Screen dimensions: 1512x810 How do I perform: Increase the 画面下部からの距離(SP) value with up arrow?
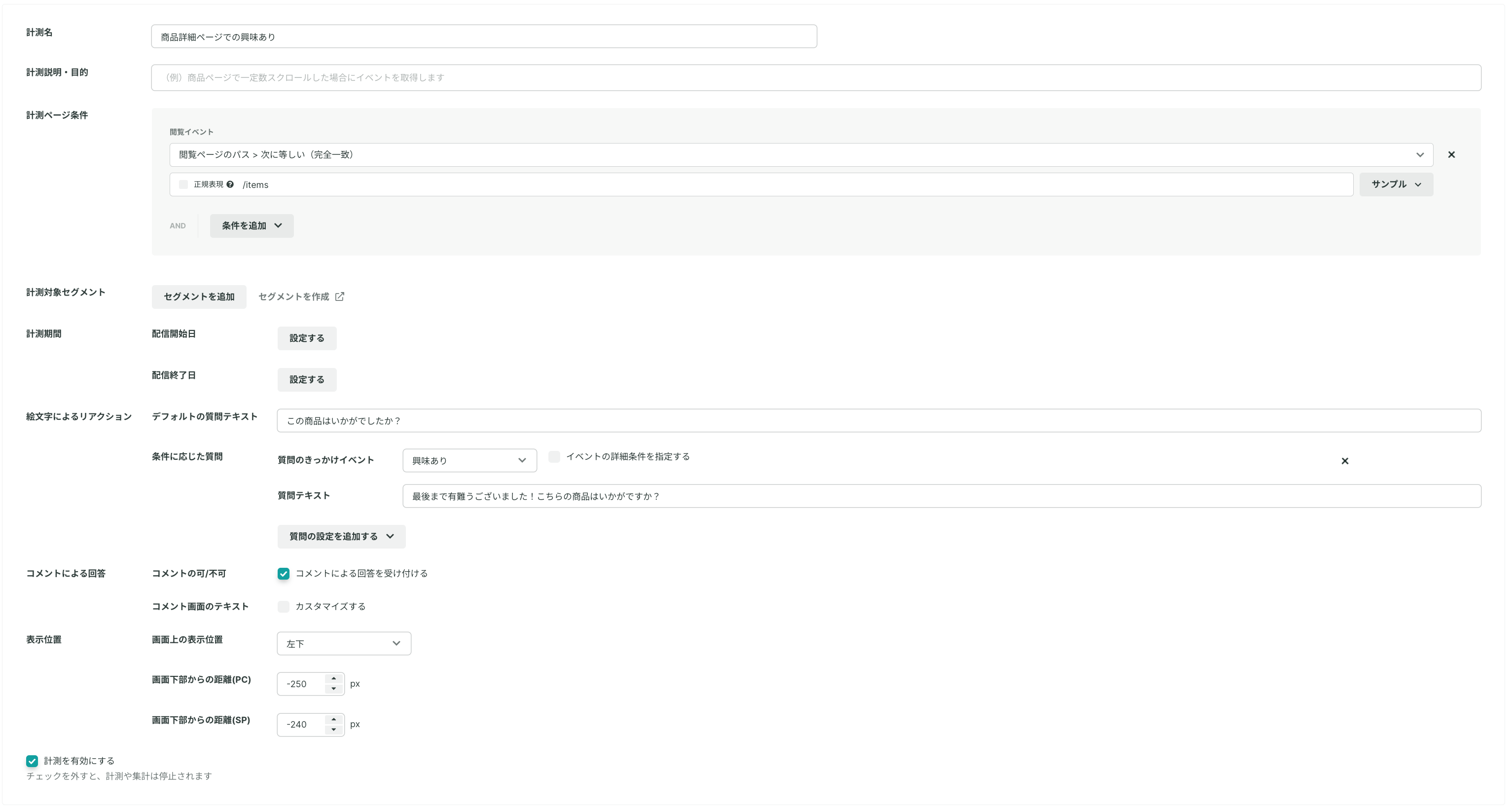[334, 719]
